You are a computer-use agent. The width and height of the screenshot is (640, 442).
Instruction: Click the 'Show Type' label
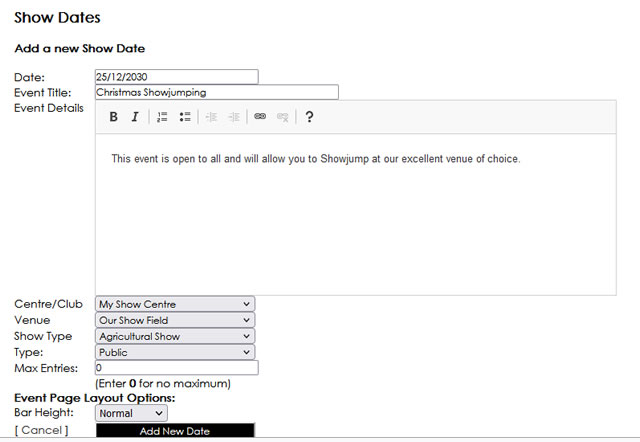point(43,336)
